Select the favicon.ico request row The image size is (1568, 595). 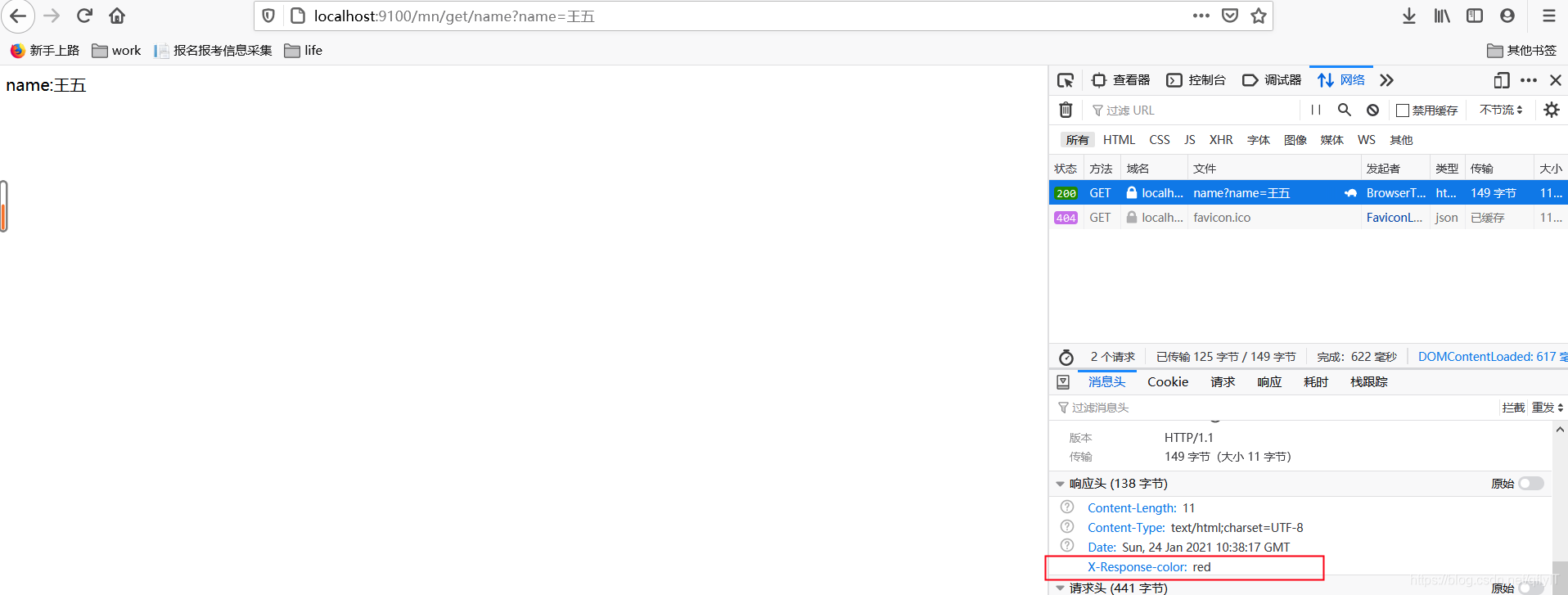(x=1308, y=218)
